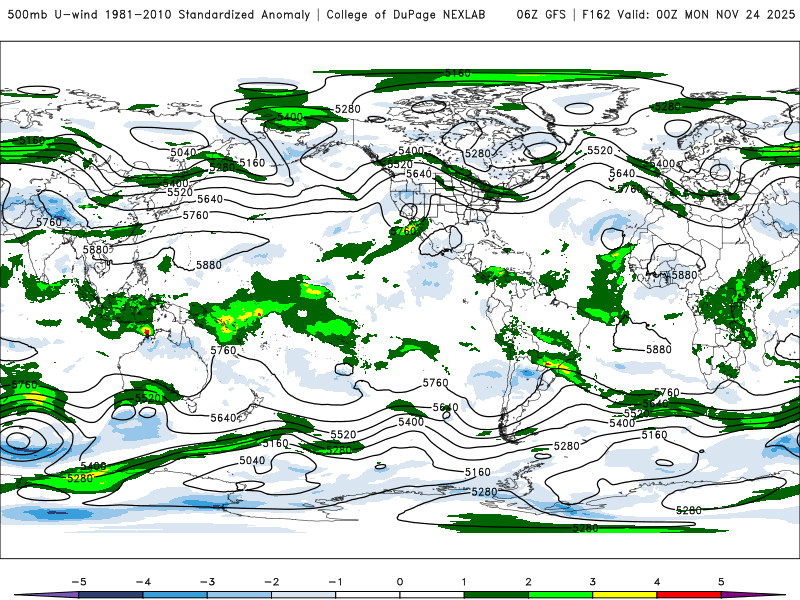The width and height of the screenshot is (800, 600).
Task: Select the pale blue -2 to -1 colorbar segment
Action: click(x=304, y=595)
